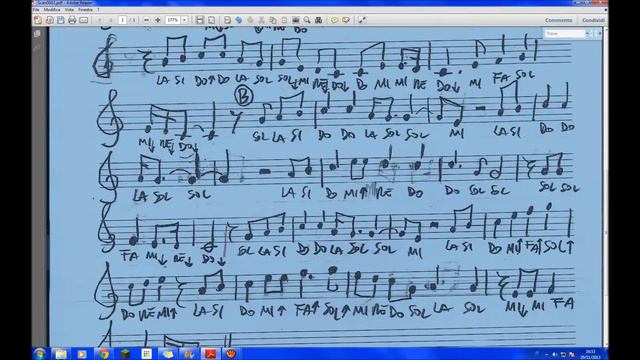
Task: Click the fit-width scrolling mode icon
Action: [x=200, y=20]
